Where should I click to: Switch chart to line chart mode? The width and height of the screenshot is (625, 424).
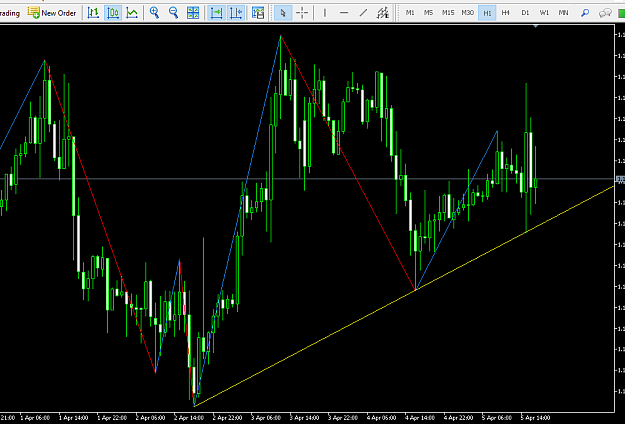pos(132,13)
